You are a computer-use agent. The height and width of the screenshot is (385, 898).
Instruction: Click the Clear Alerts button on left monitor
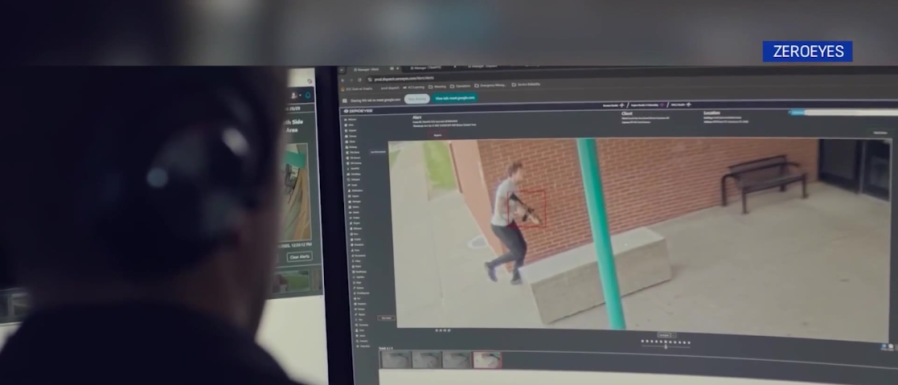click(x=300, y=257)
